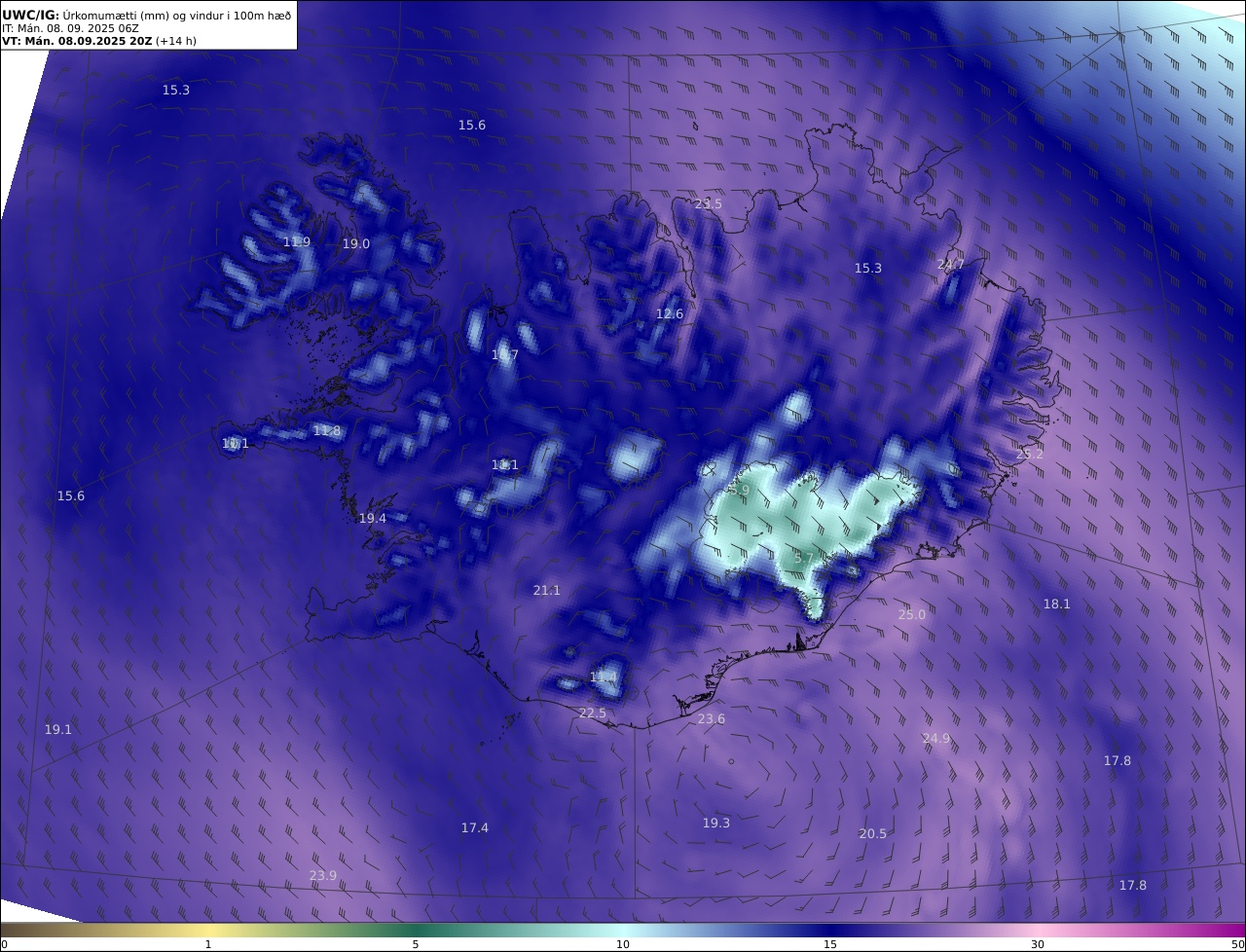1246x952 pixels.
Task: Click the 17.4 map value
Action: (x=475, y=828)
